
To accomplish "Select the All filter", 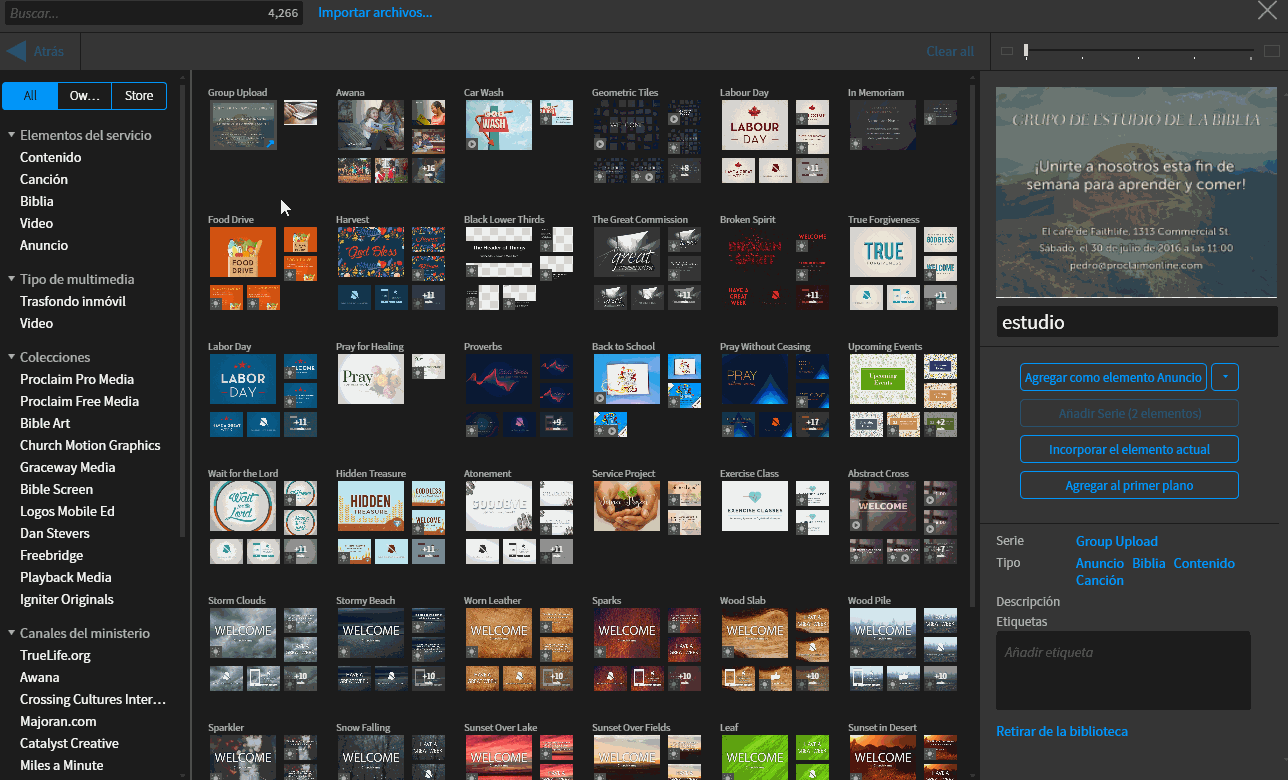I will (x=30, y=96).
